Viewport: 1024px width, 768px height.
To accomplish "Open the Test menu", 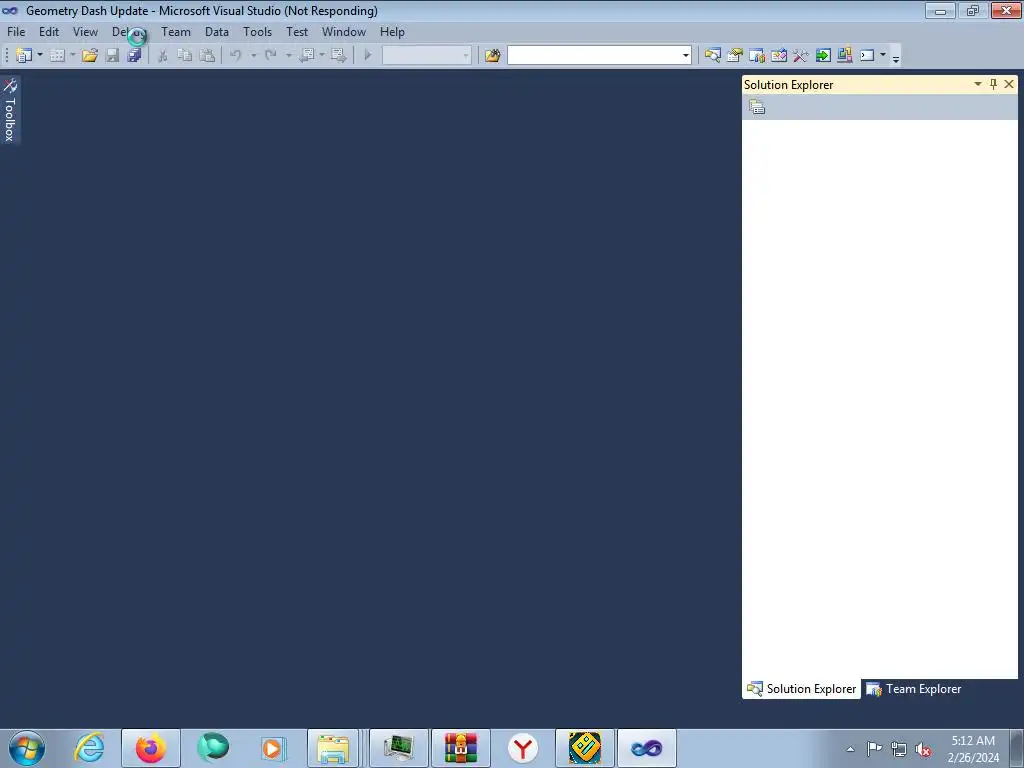I will pyautogui.click(x=297, y=32).
